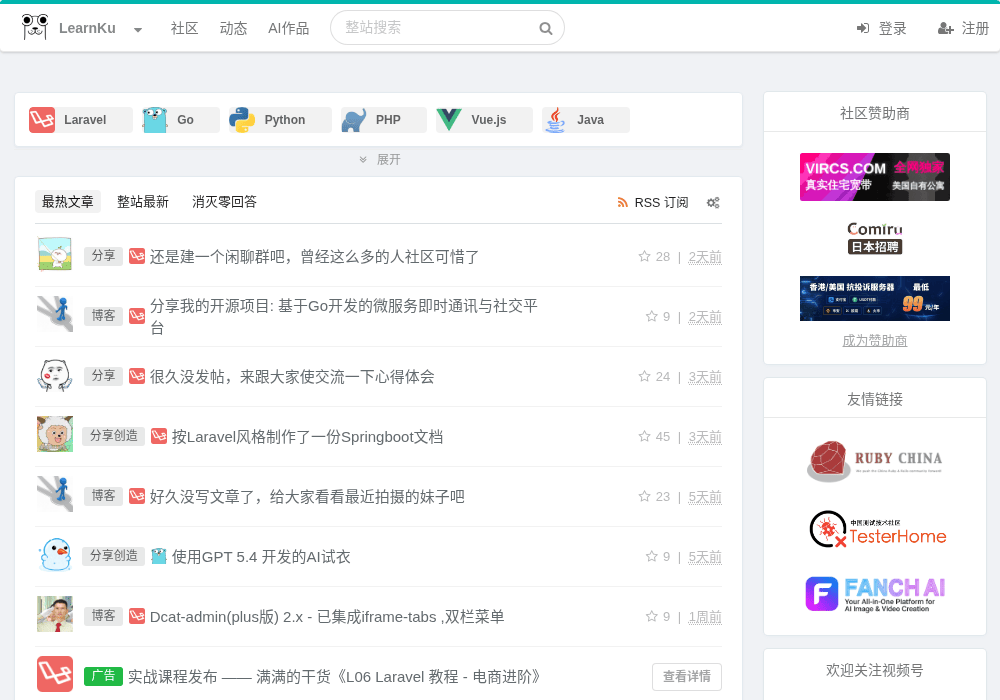Click star count 24 on 很久没发帖 post

(654, 377)
